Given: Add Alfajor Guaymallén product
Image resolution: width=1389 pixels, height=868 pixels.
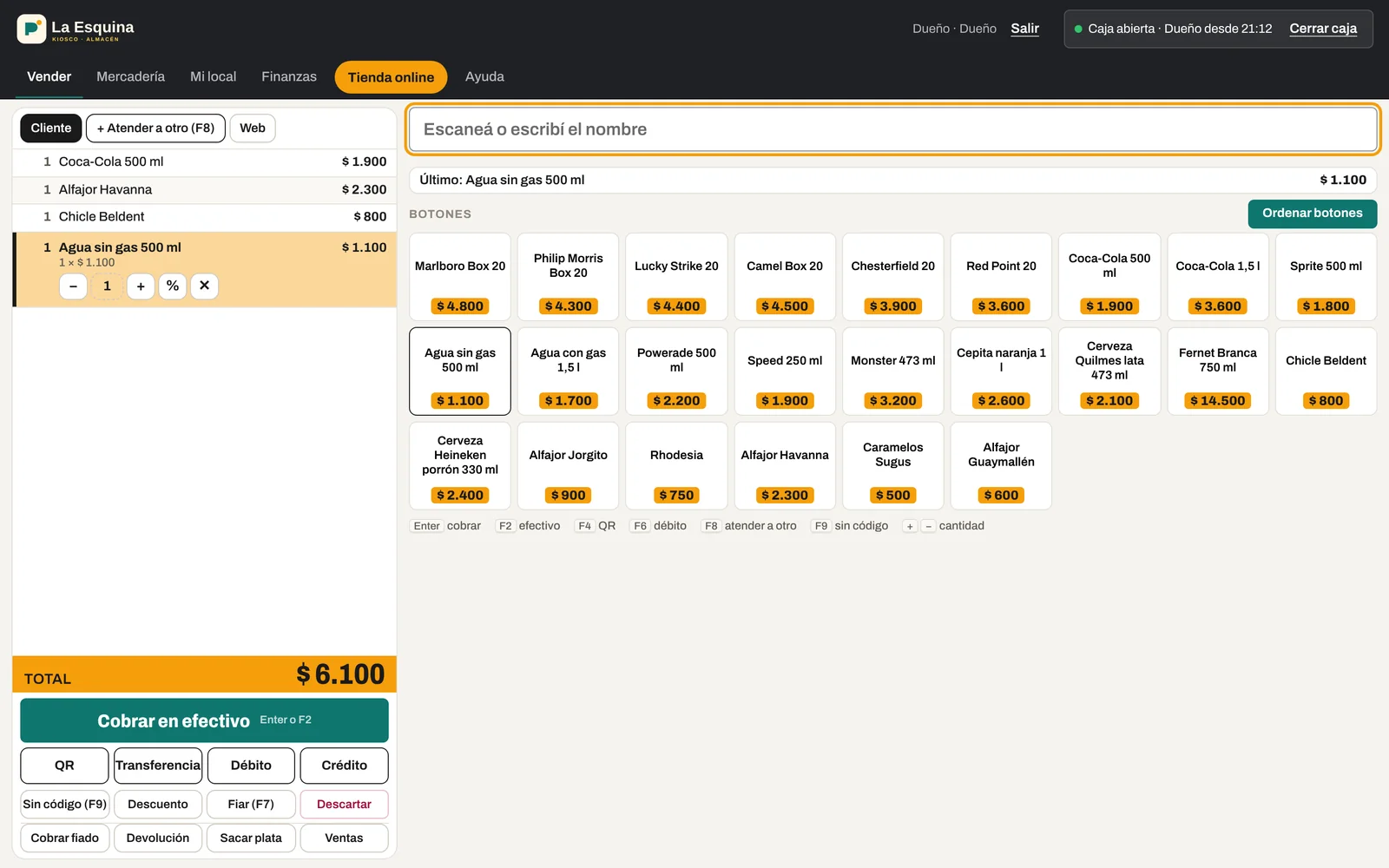Looking at the screenshot, I should click(x=1001, y=466).
